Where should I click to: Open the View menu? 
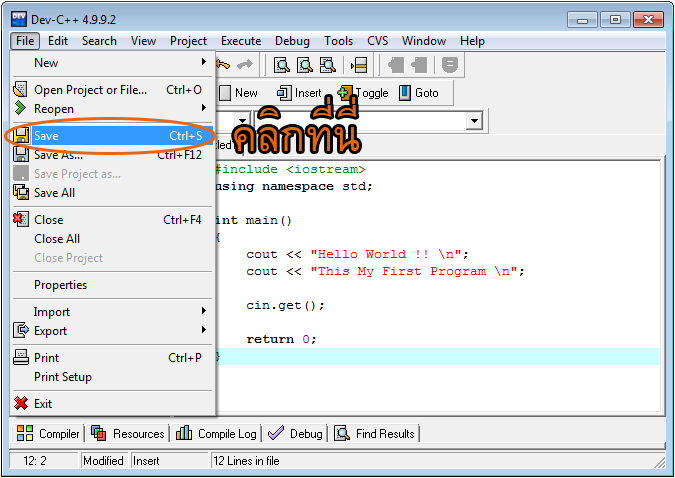tap(143, 41)
